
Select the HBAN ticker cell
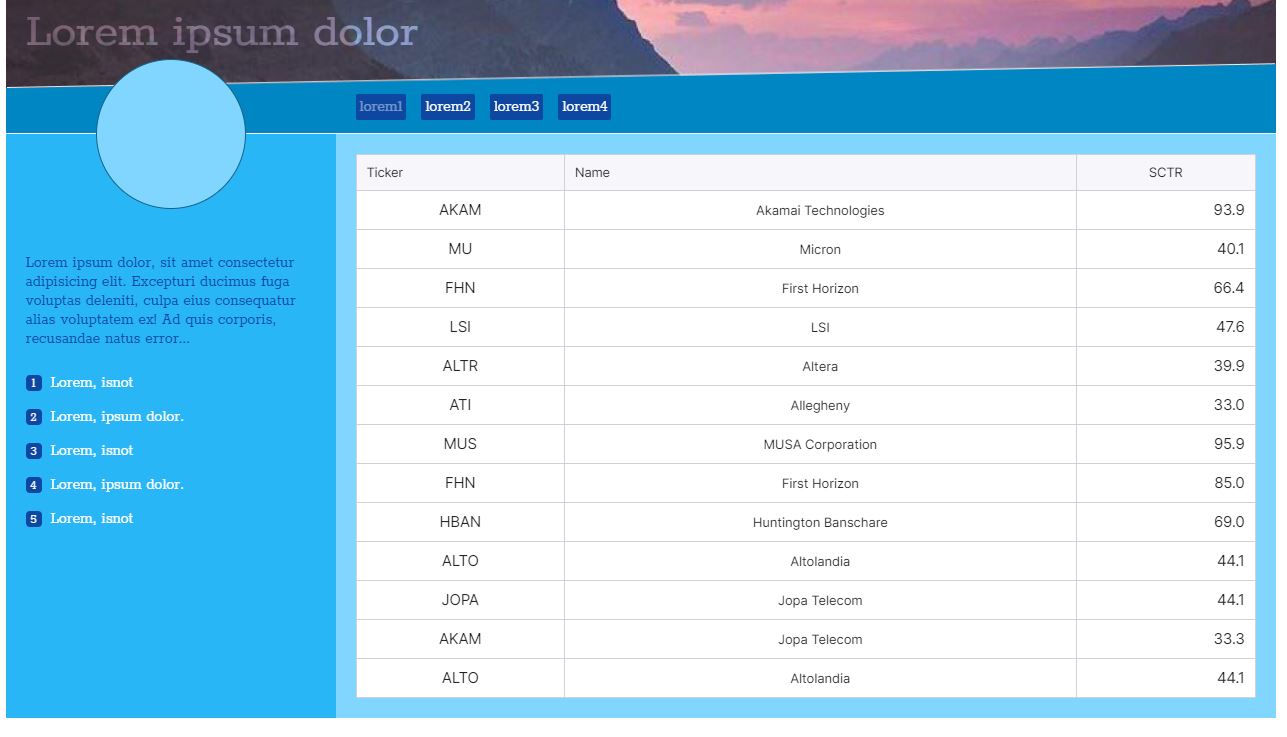[460, 522]
